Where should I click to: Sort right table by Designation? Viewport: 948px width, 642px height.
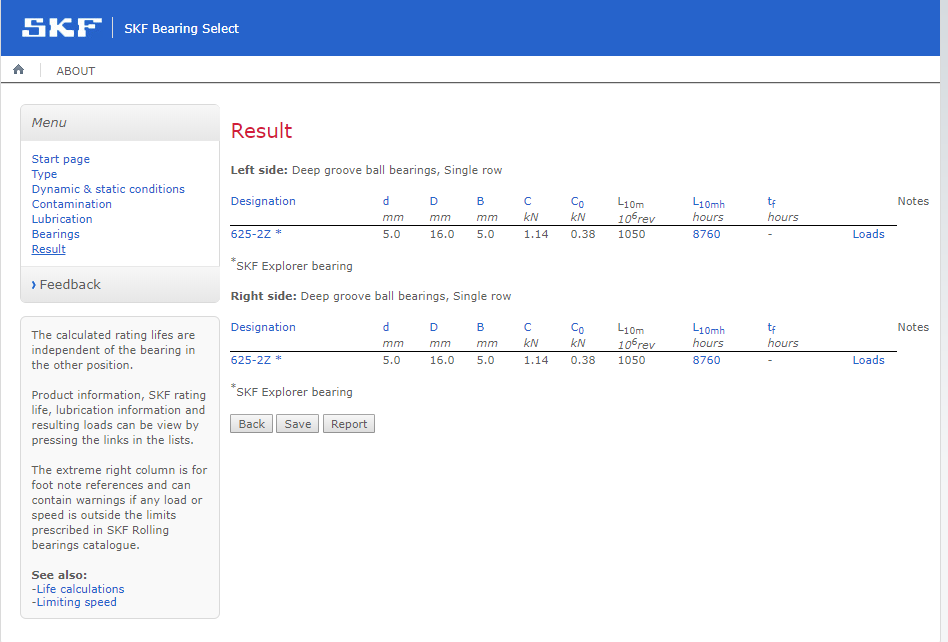point(263,327)
